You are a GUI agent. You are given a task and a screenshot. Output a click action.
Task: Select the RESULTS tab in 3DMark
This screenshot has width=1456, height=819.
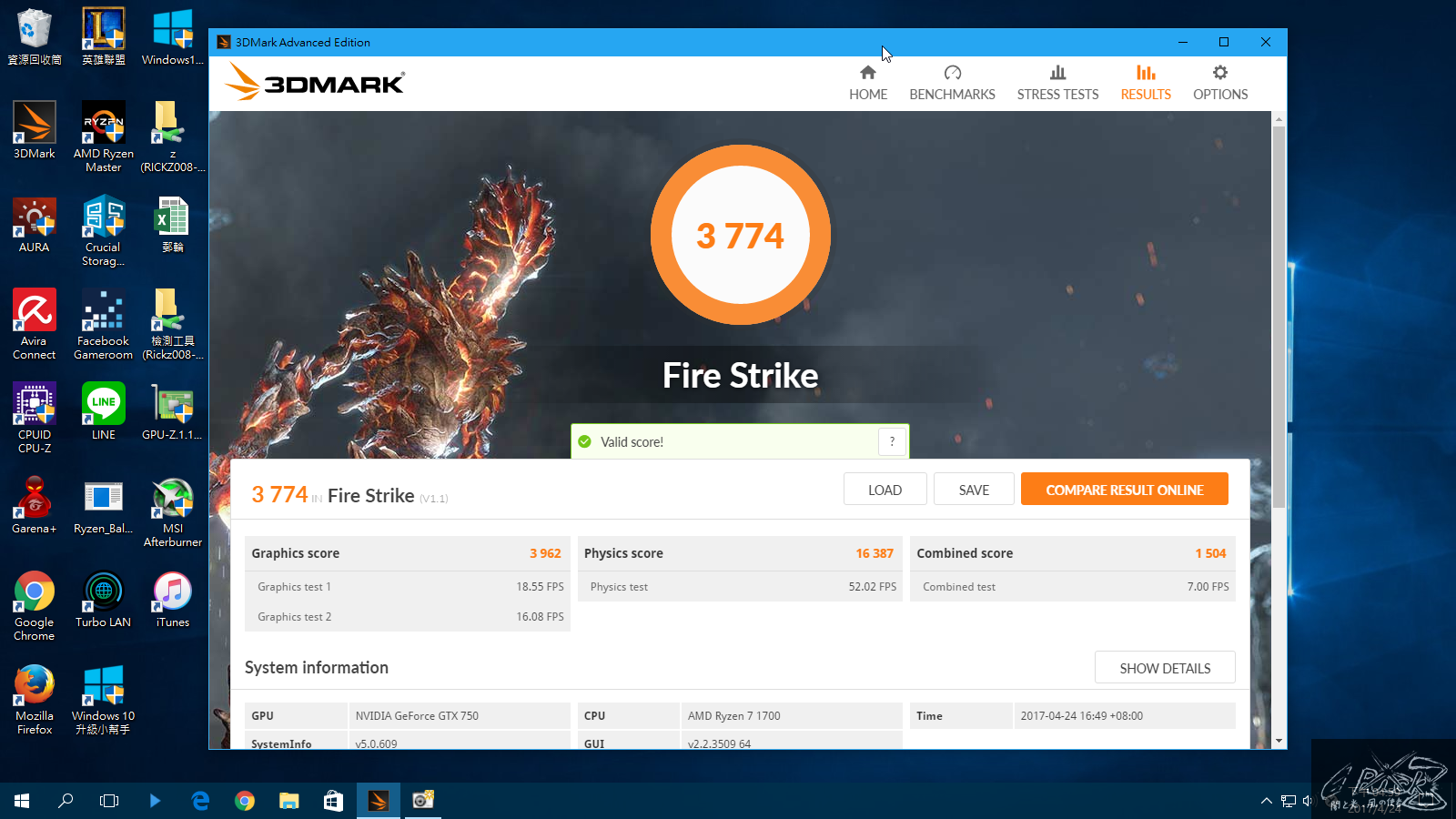tap(1146, 83)
